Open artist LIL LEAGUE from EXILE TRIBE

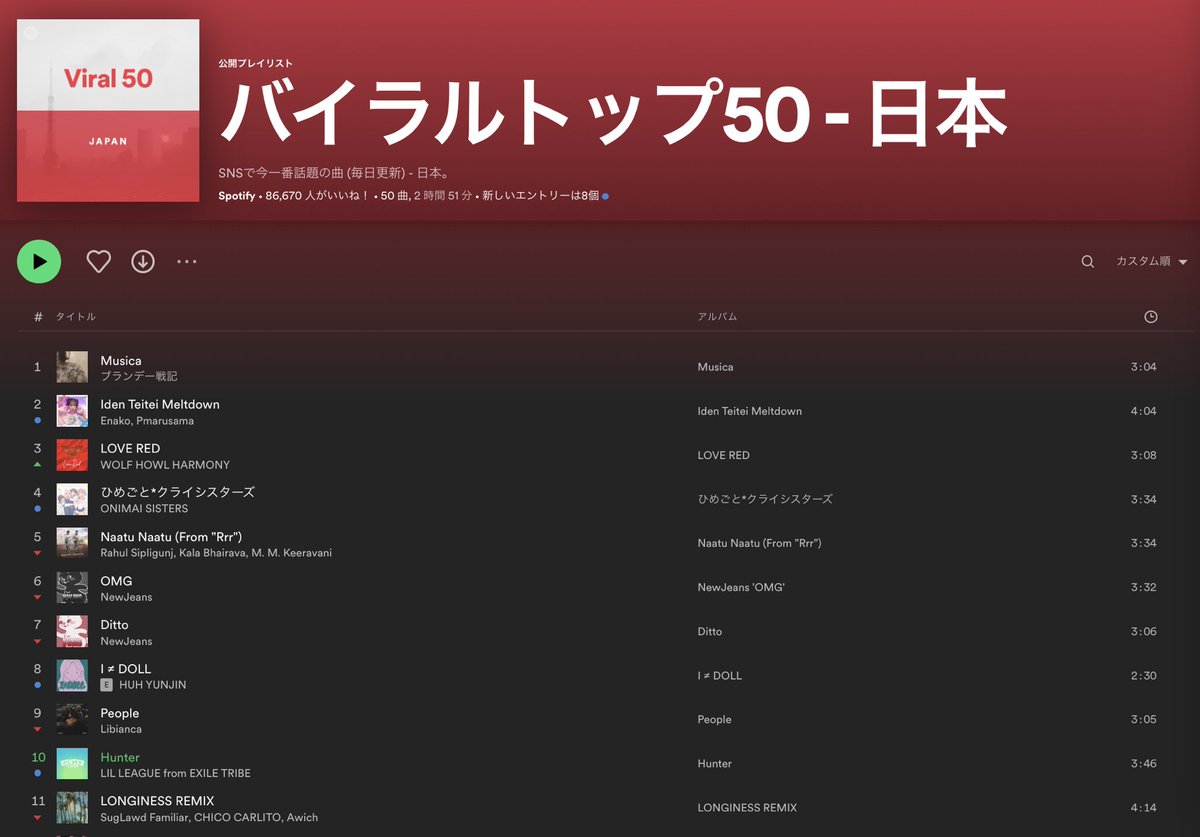click(175, 773)
